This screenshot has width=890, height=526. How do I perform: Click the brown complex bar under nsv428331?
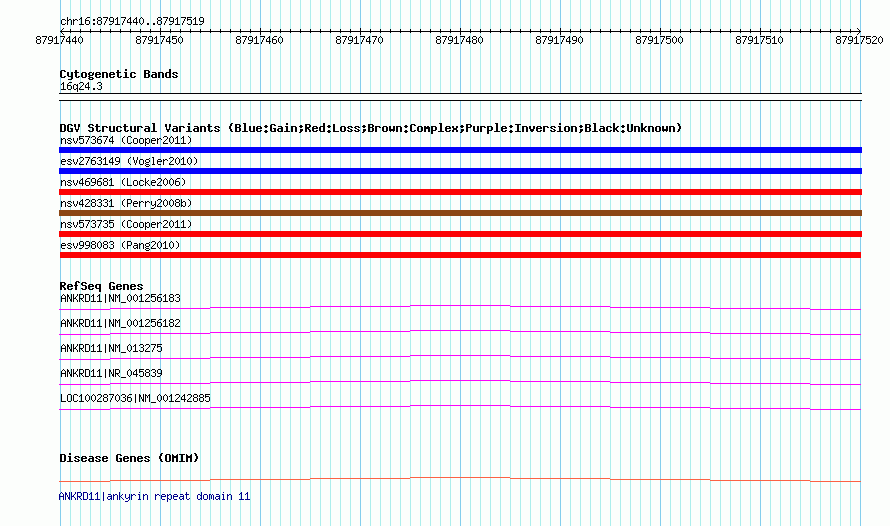click(460, 213)
